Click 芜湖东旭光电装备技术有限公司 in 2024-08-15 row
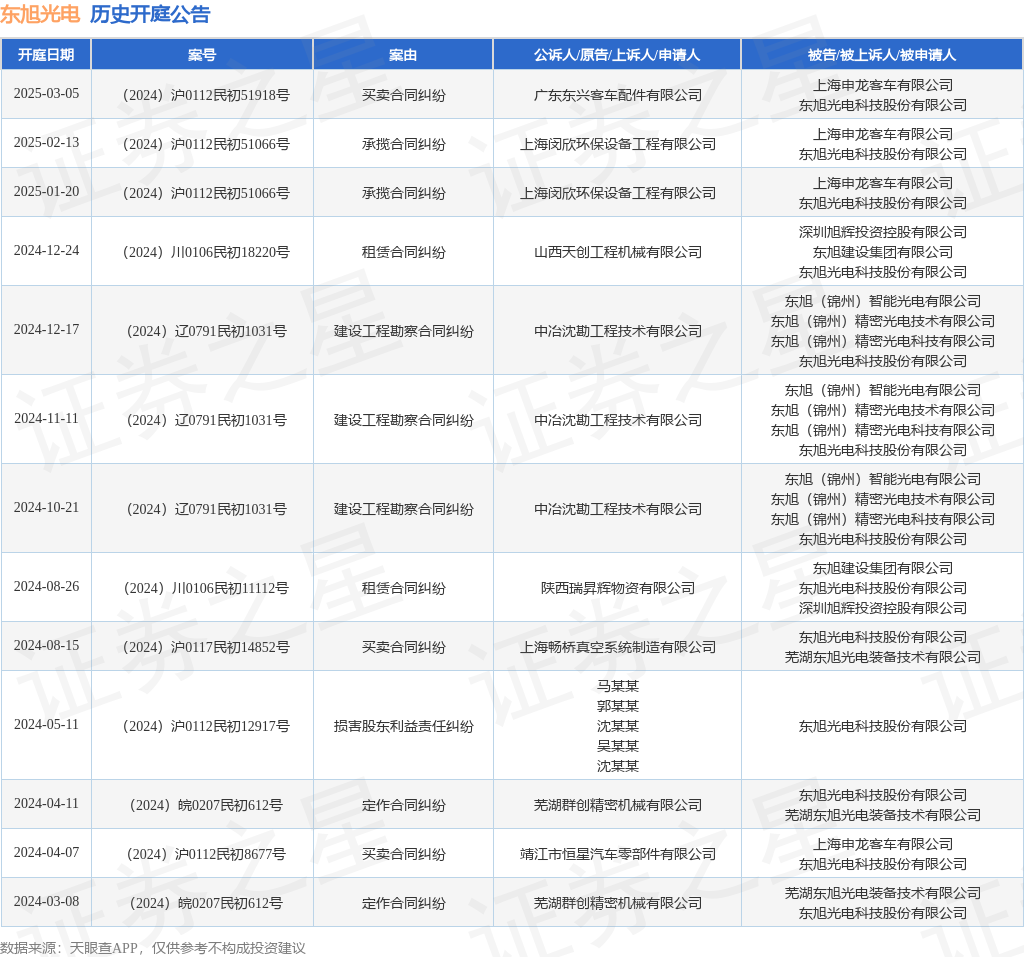 (x=883, y=657)
